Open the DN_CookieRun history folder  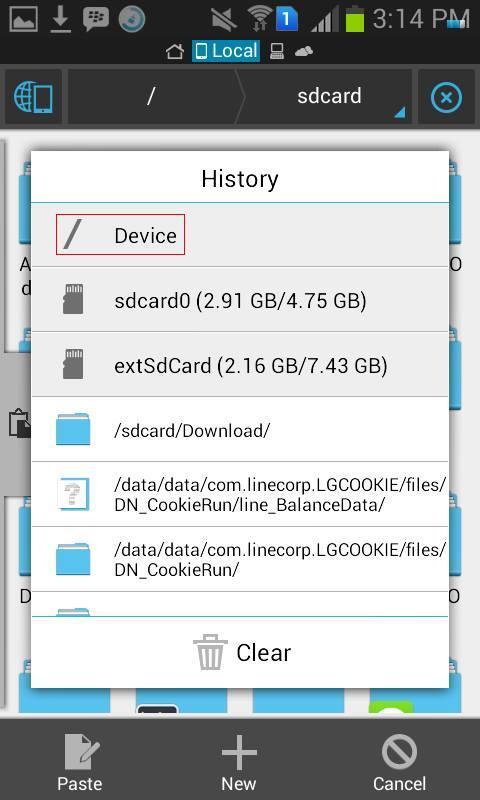click(240, 559)
